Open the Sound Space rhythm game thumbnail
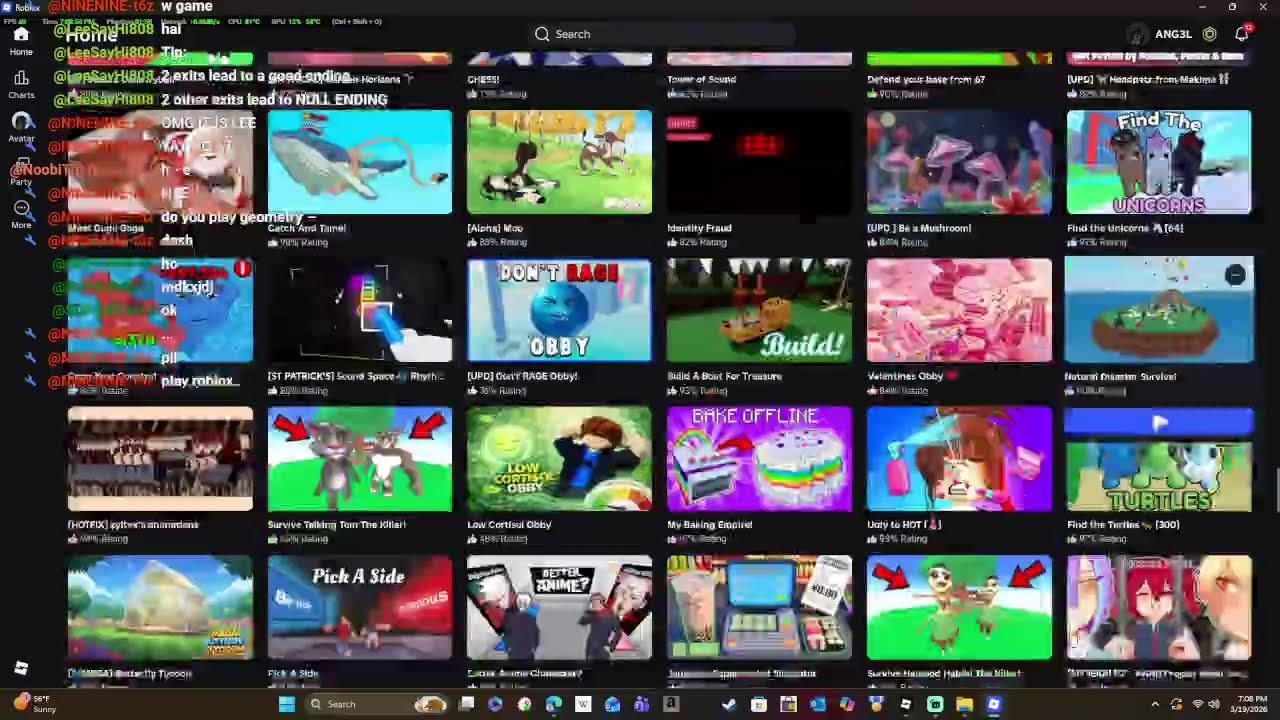1280x720 pixels. (360, 310)
